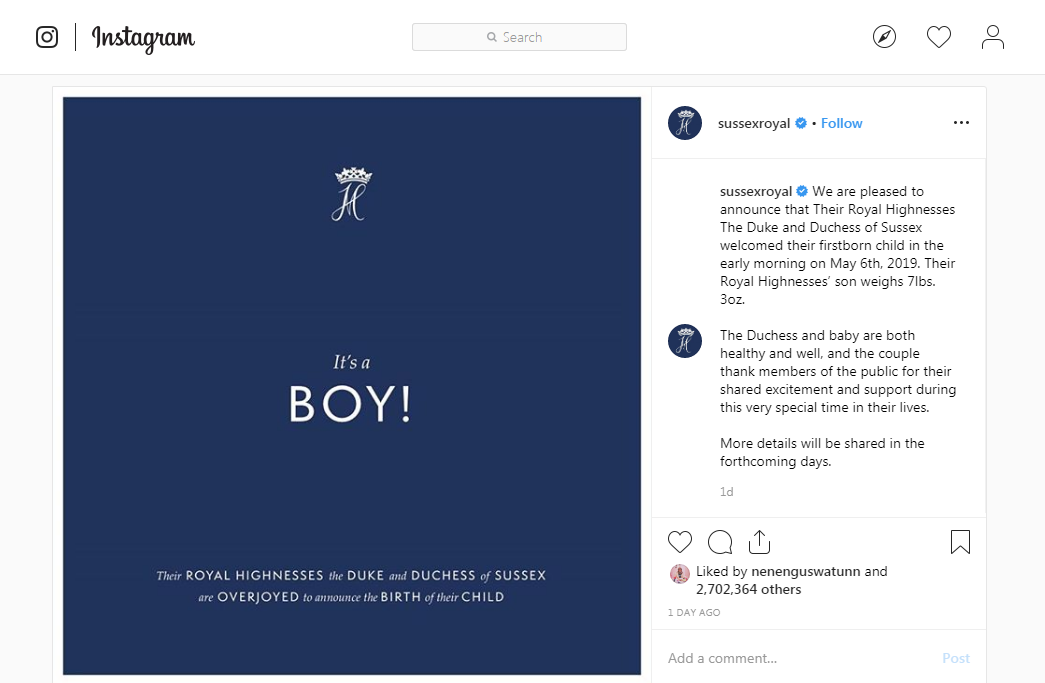The height and width of the screenshot is (683, 1045).
Task: Follow the sussexroyal account
Action: click(842, 123)
